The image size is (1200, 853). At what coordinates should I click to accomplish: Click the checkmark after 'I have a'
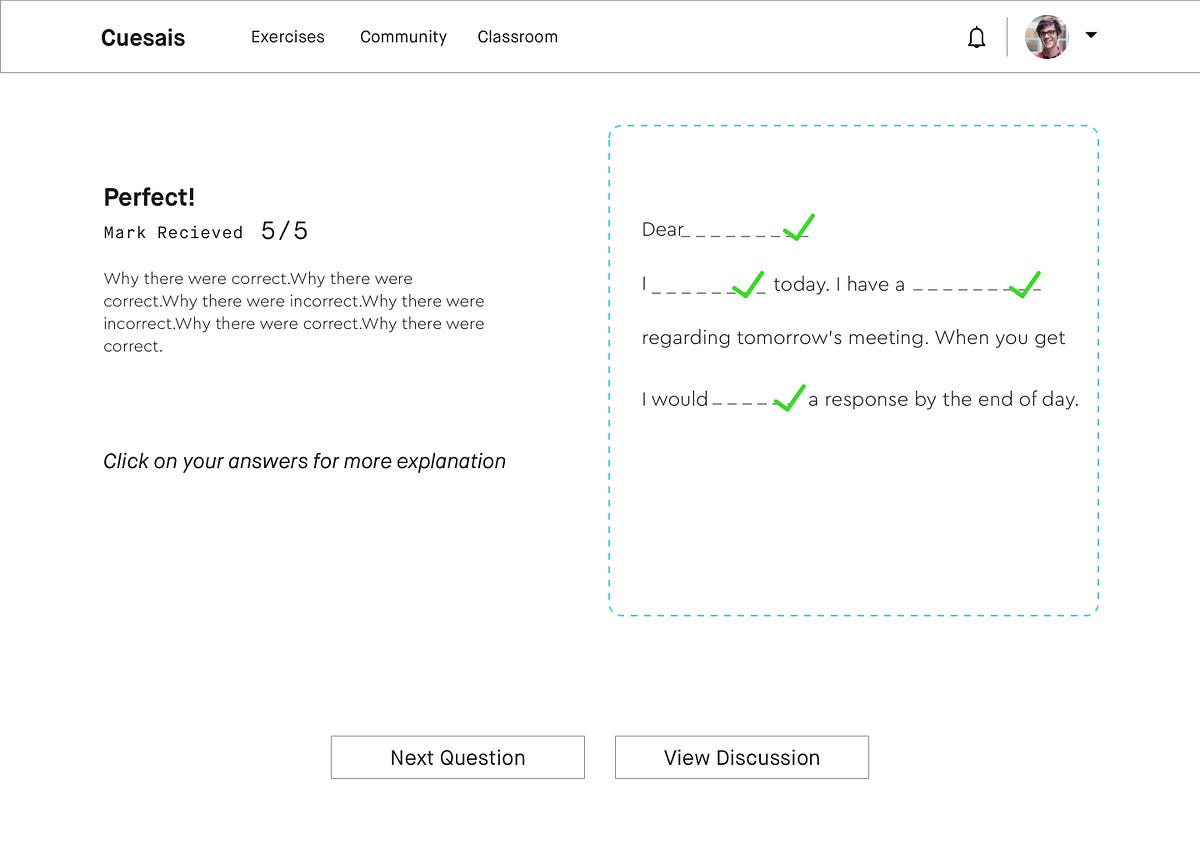click(1024, 285)
